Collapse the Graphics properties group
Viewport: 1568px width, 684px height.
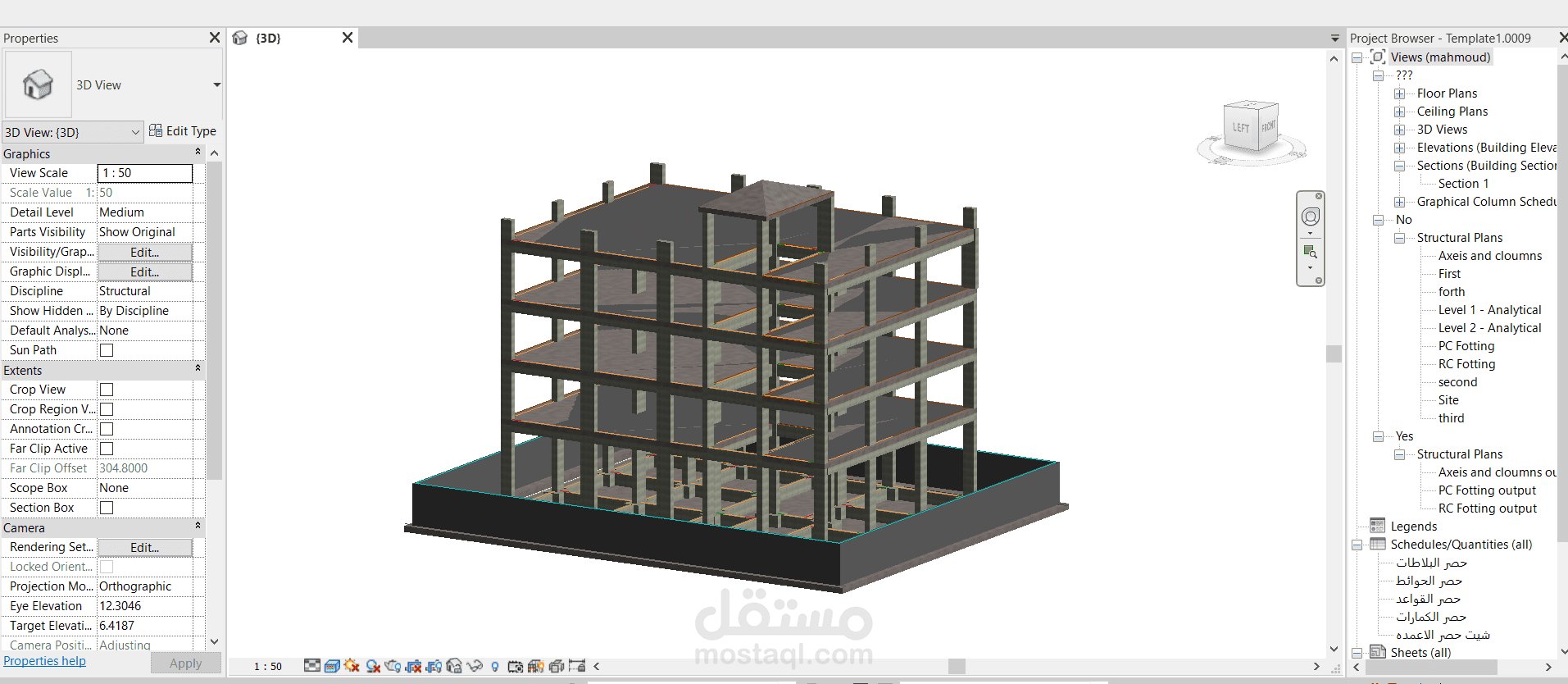pos(198,152)
